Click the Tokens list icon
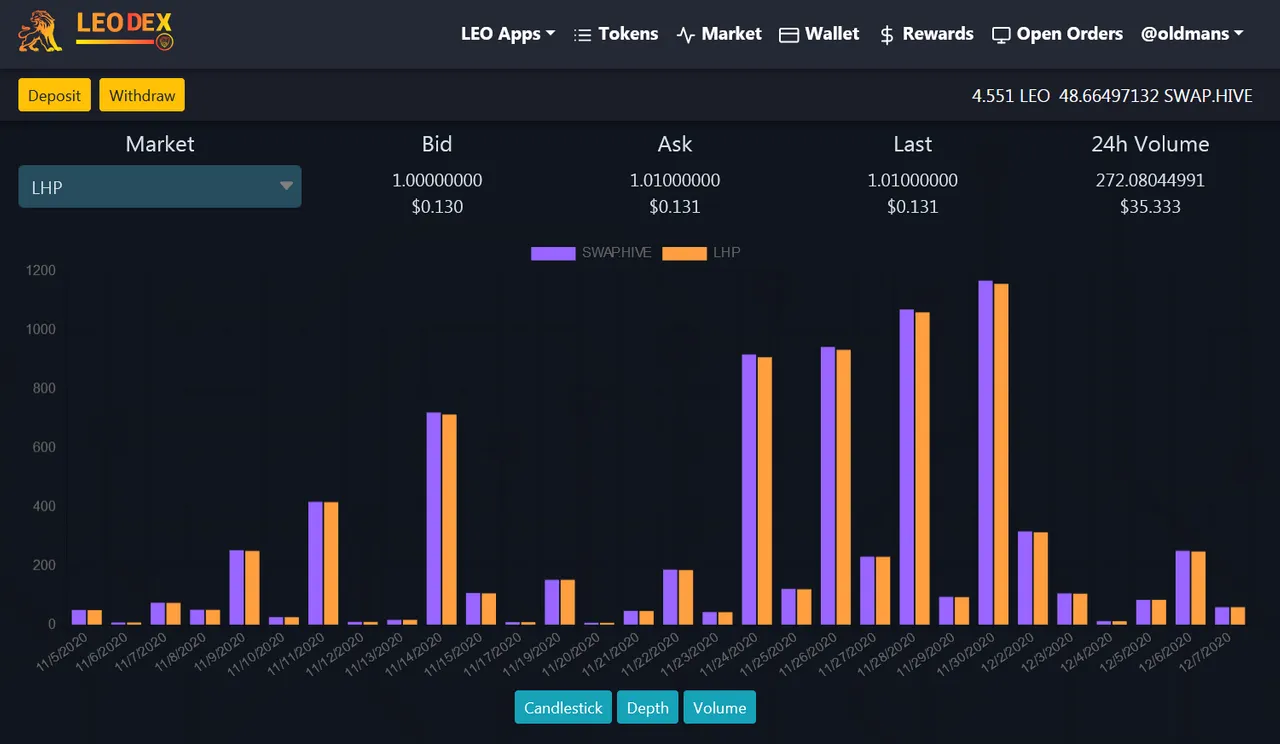The width and height of the screenshot is (1280, 744). click(582, 35)
